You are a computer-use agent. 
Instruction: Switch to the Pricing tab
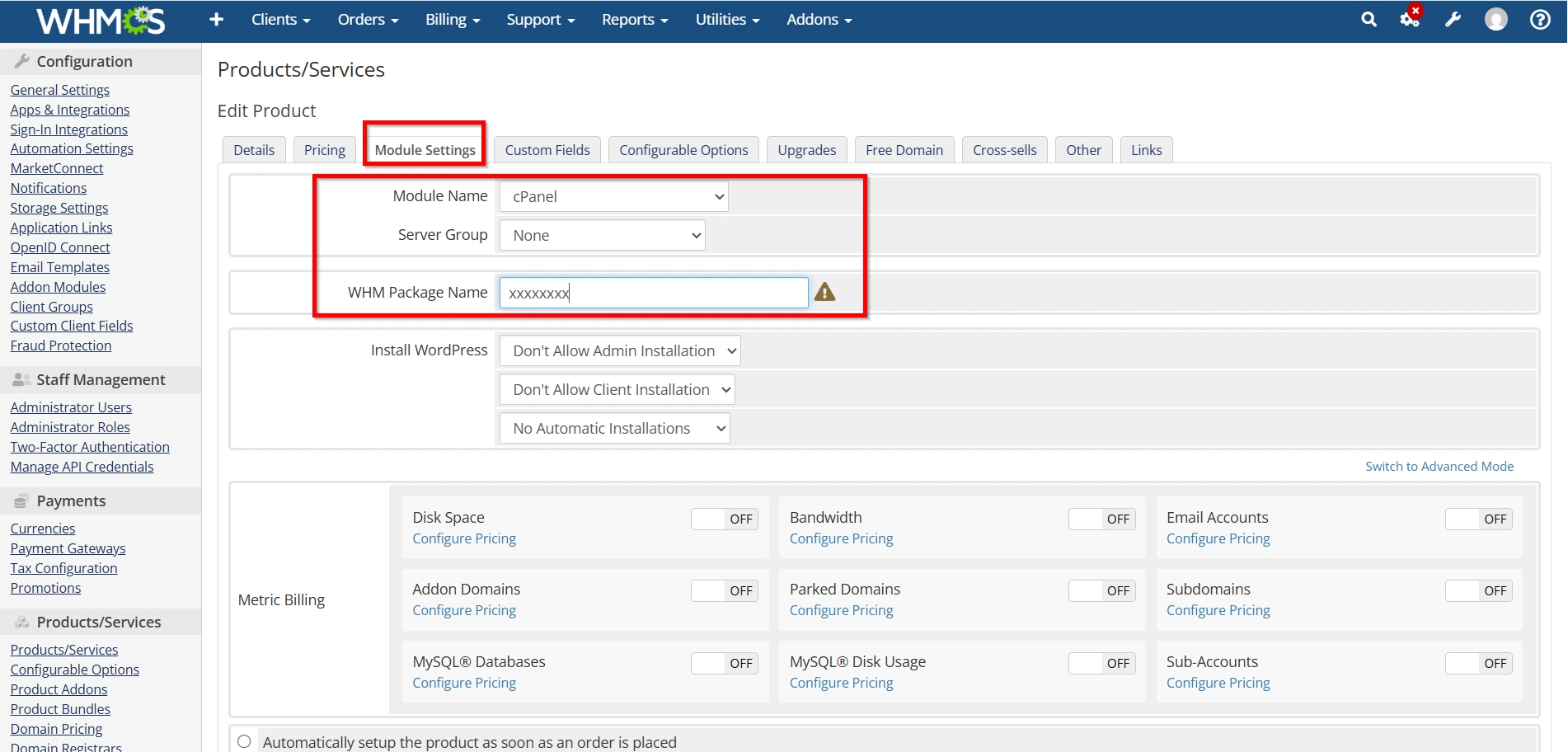[x=325, y=150]
